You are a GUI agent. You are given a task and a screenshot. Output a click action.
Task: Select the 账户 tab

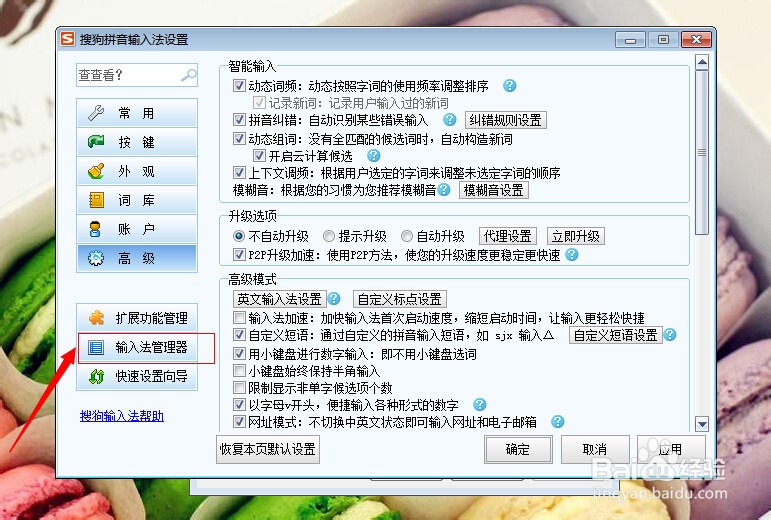pos(137,229)
